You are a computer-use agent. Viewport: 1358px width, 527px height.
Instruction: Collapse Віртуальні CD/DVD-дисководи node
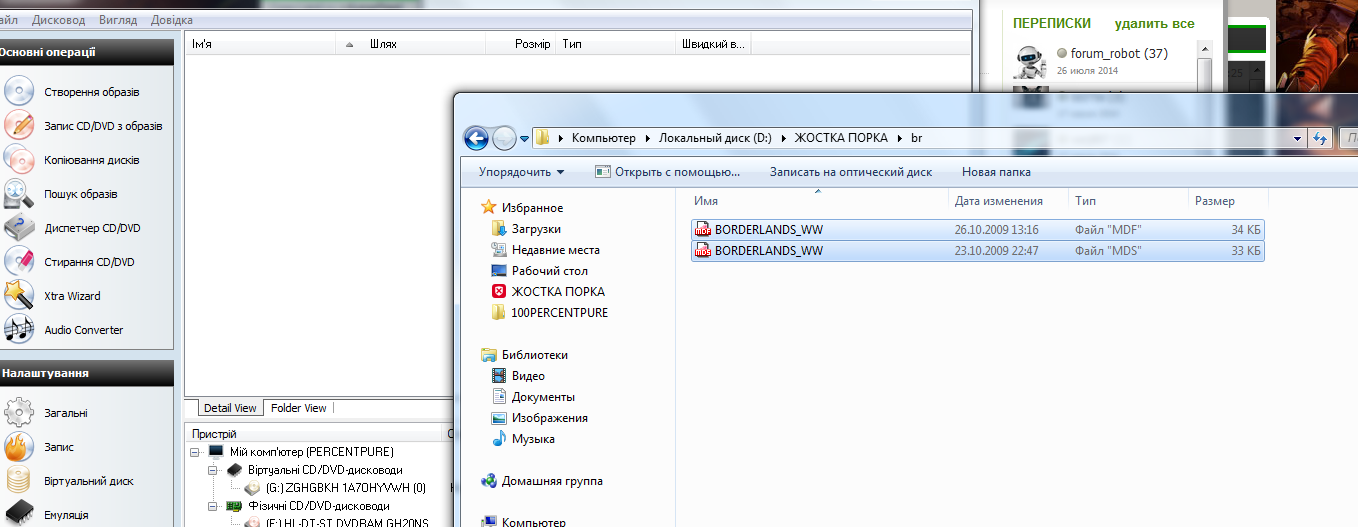tap(212, 470)
